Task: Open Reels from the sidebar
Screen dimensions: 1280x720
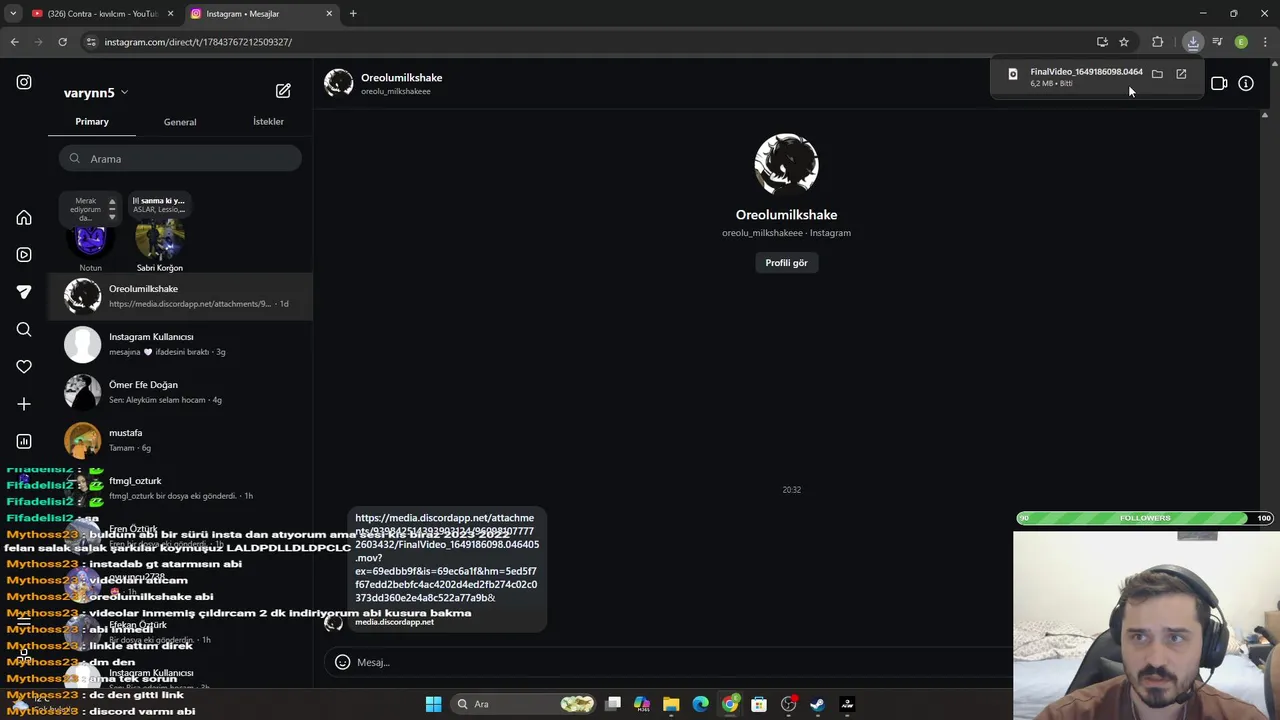Action: (24, 255)
